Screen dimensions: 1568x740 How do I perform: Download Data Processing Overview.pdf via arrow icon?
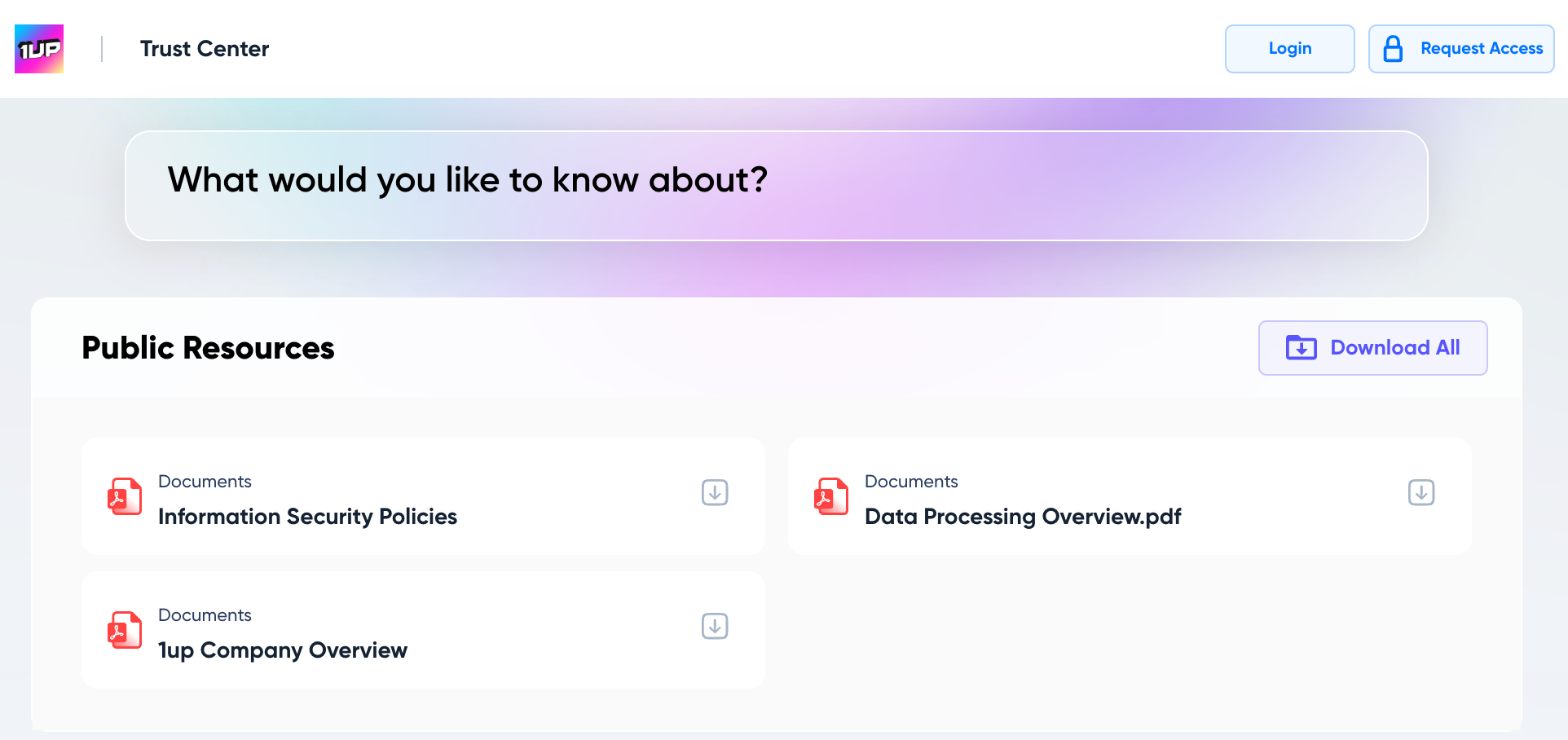(x=1420, y=492)
